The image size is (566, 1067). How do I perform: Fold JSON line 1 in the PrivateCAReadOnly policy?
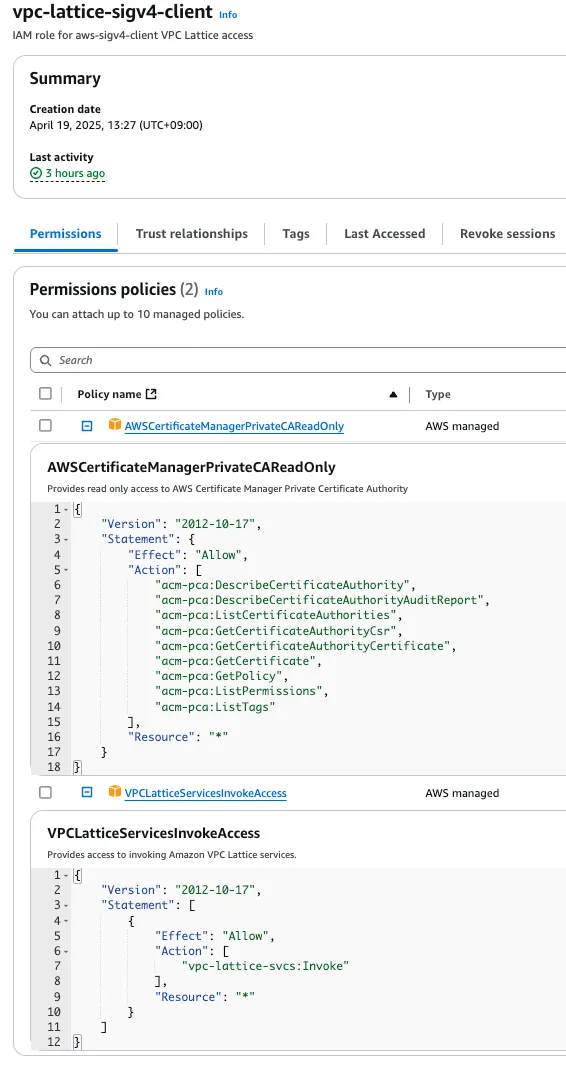click(x=66, y=509)
